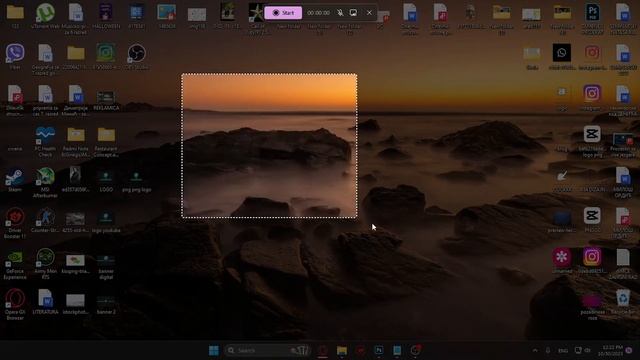Launch OBS Studio from the desktop
640x360 pixels.
(137, 56)
